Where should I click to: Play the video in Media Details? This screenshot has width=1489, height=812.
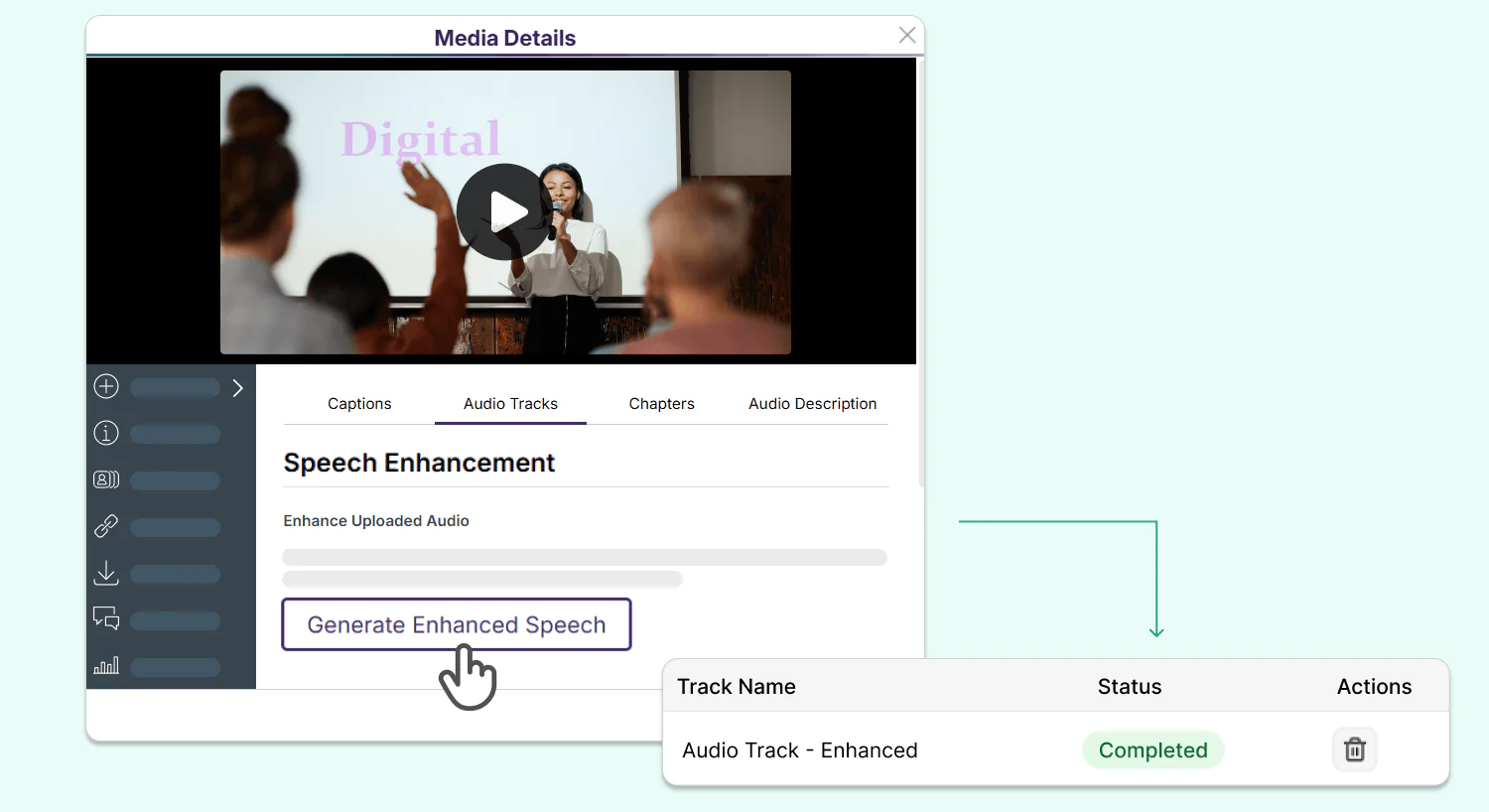click(x=505, y=211)
